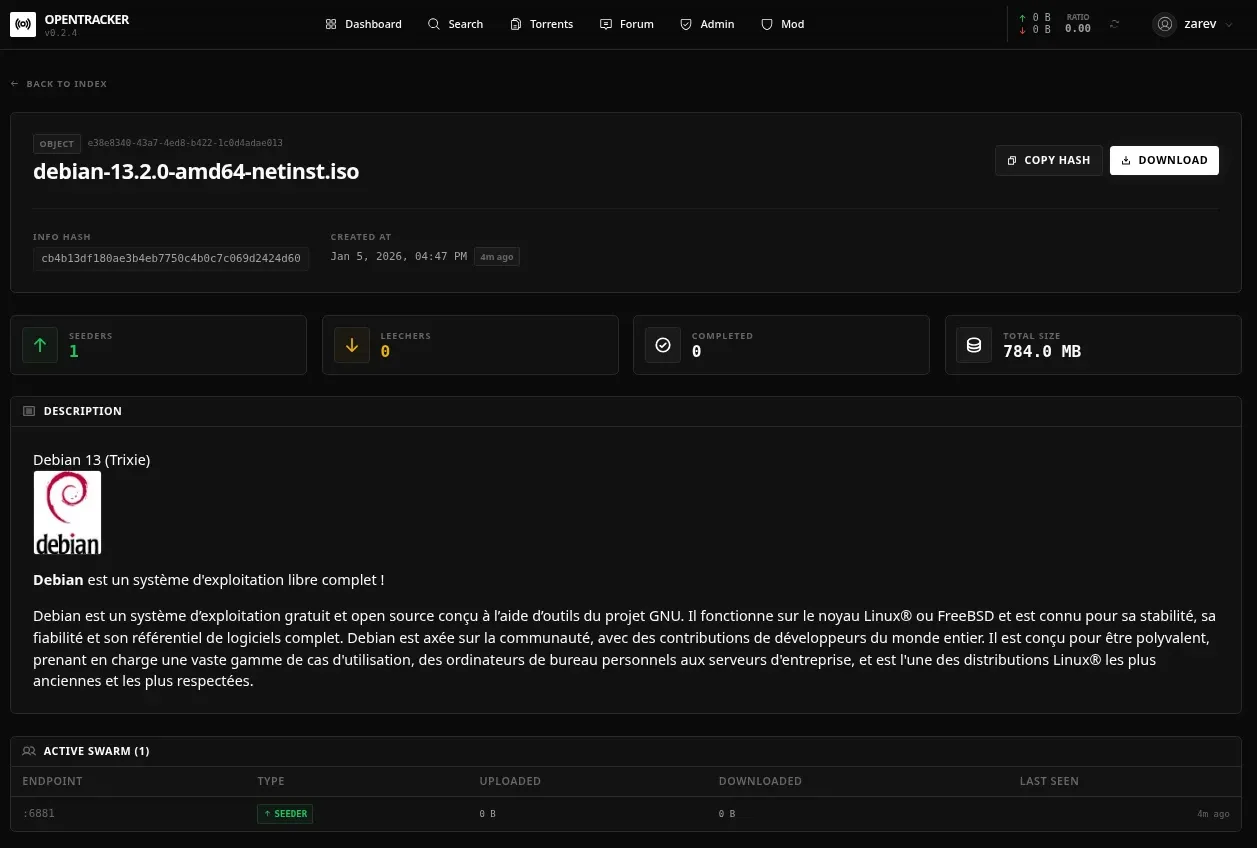Click the completed checkmark circle icon
The width and height of the screenshot is (1257, 848).
click(x=662, y=345)
